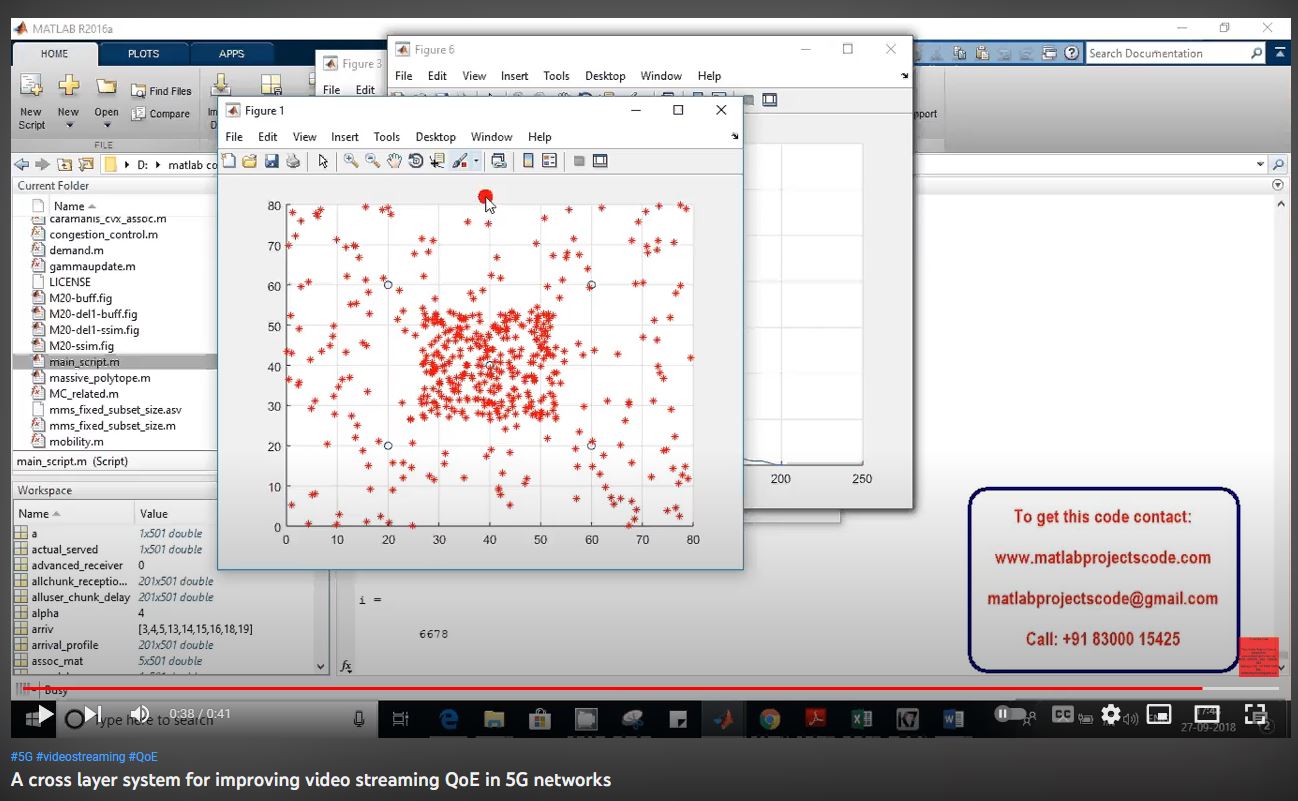Insert Legend via toolbar icon
Viewport: 1298px width, 801px height.
550,161
